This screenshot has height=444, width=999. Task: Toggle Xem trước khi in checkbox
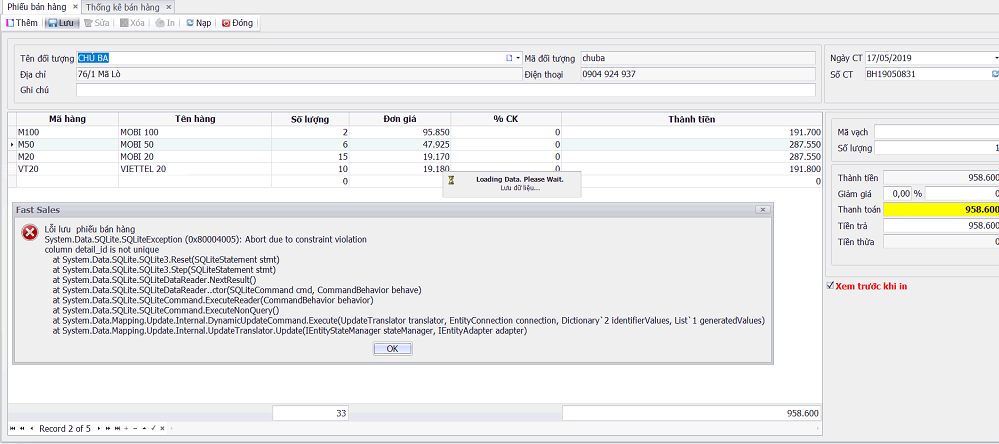pos(830,286)
